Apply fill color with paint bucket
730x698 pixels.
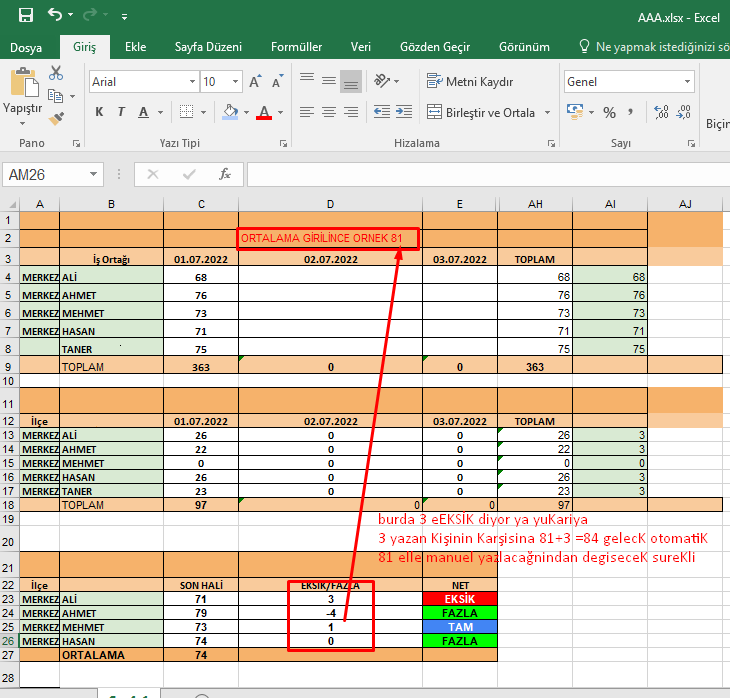230,112
